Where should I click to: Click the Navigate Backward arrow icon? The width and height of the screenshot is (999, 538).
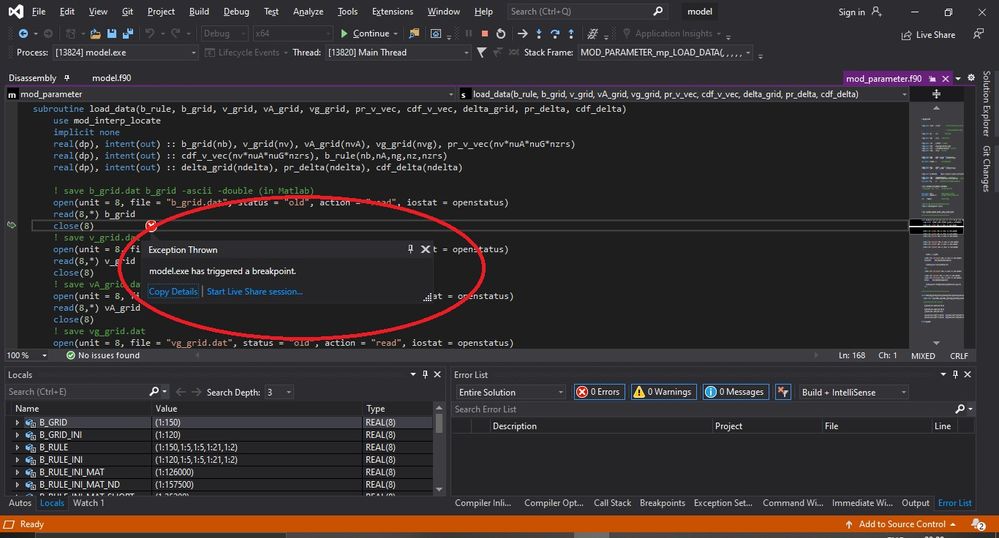click(x=23, y=34)
